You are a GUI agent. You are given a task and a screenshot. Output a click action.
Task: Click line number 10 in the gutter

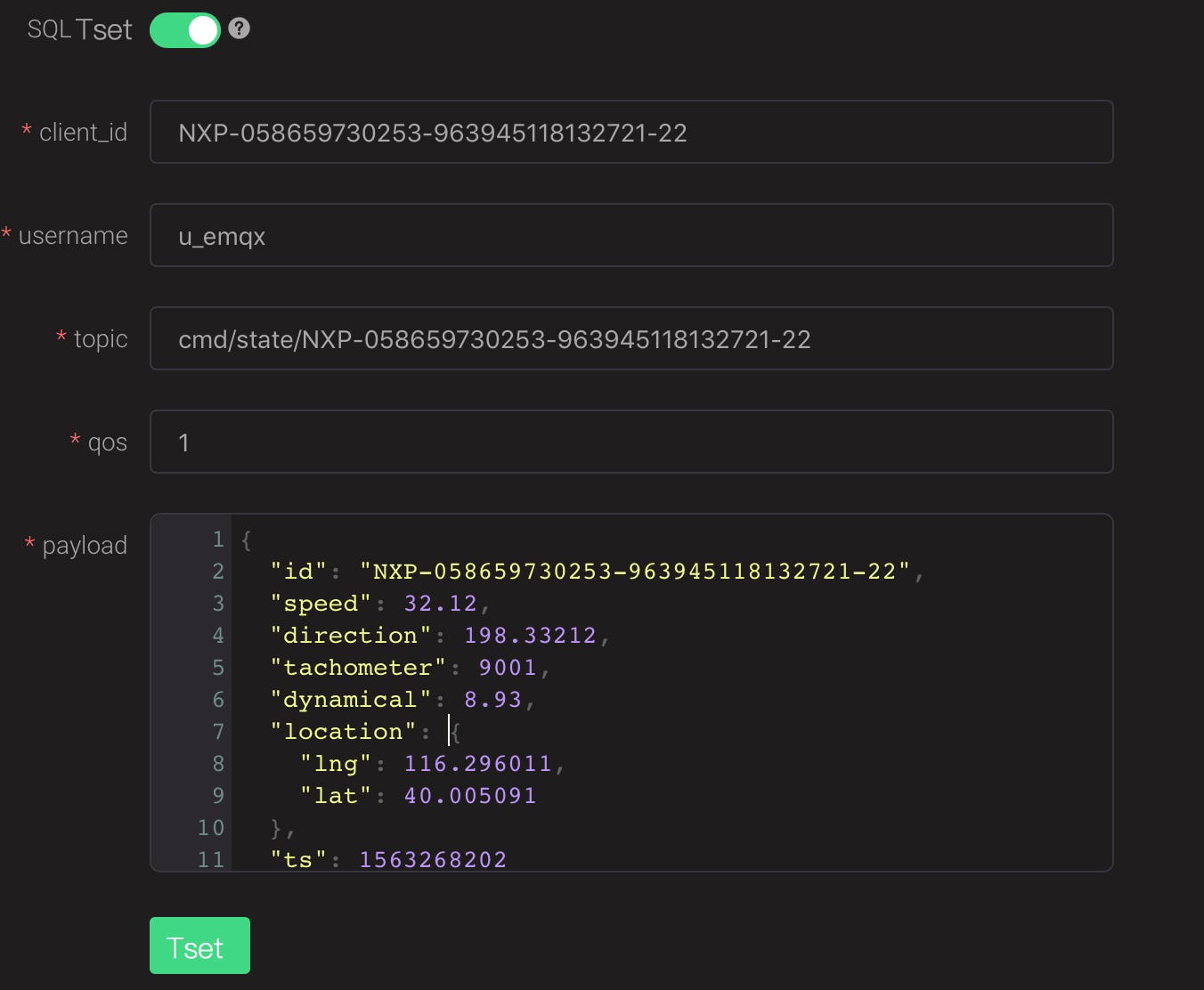tap(211, 828)
